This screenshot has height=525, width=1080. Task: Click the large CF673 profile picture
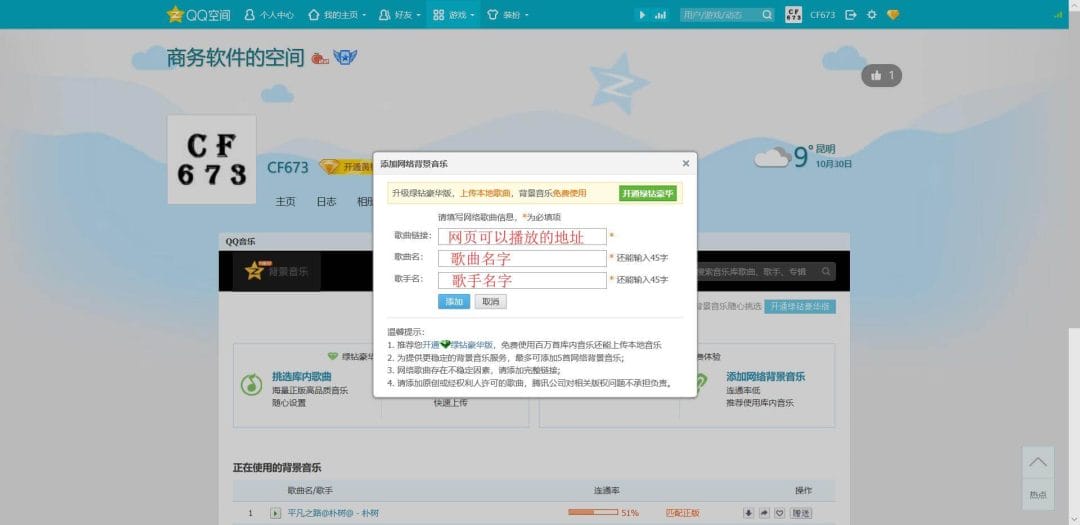(211, 159)
